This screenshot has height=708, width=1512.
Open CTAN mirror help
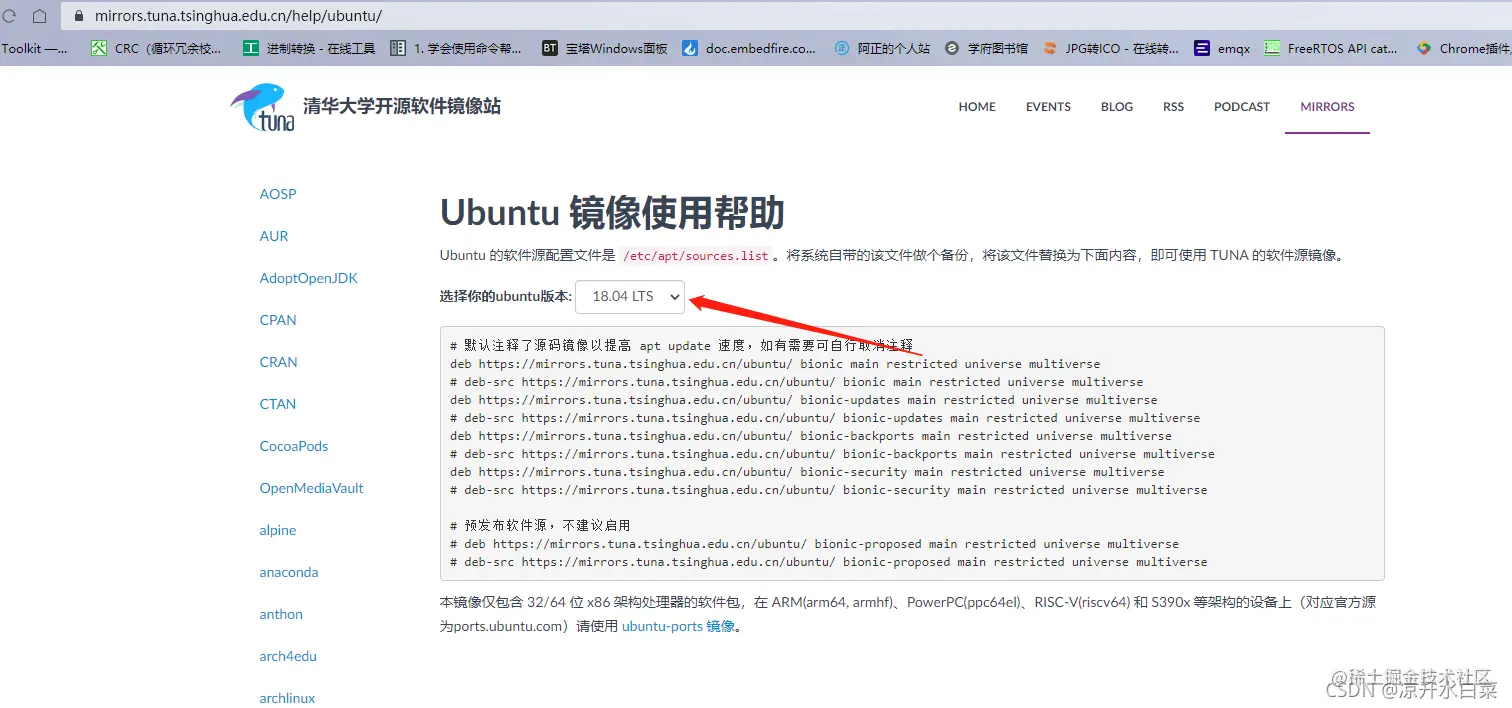(278, 404)
